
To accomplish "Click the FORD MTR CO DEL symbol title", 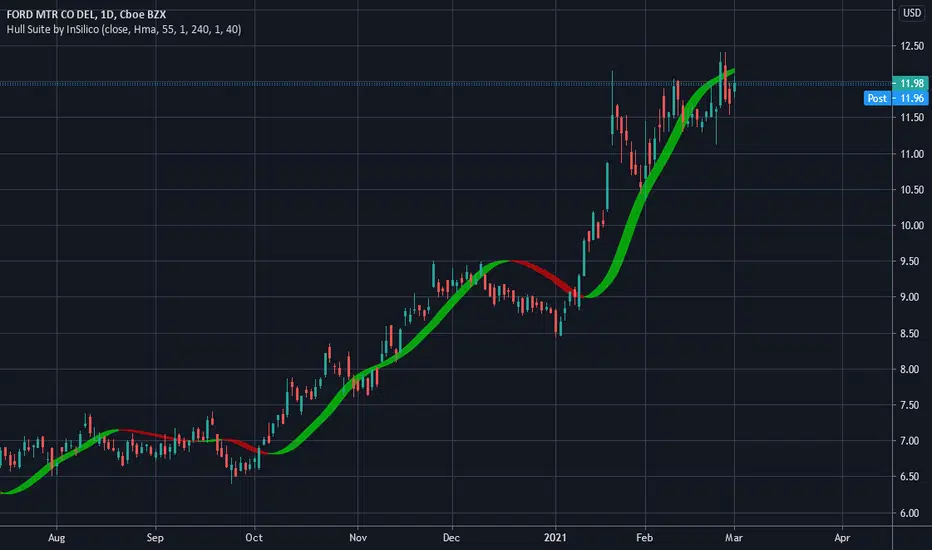I will click(86, 14).
